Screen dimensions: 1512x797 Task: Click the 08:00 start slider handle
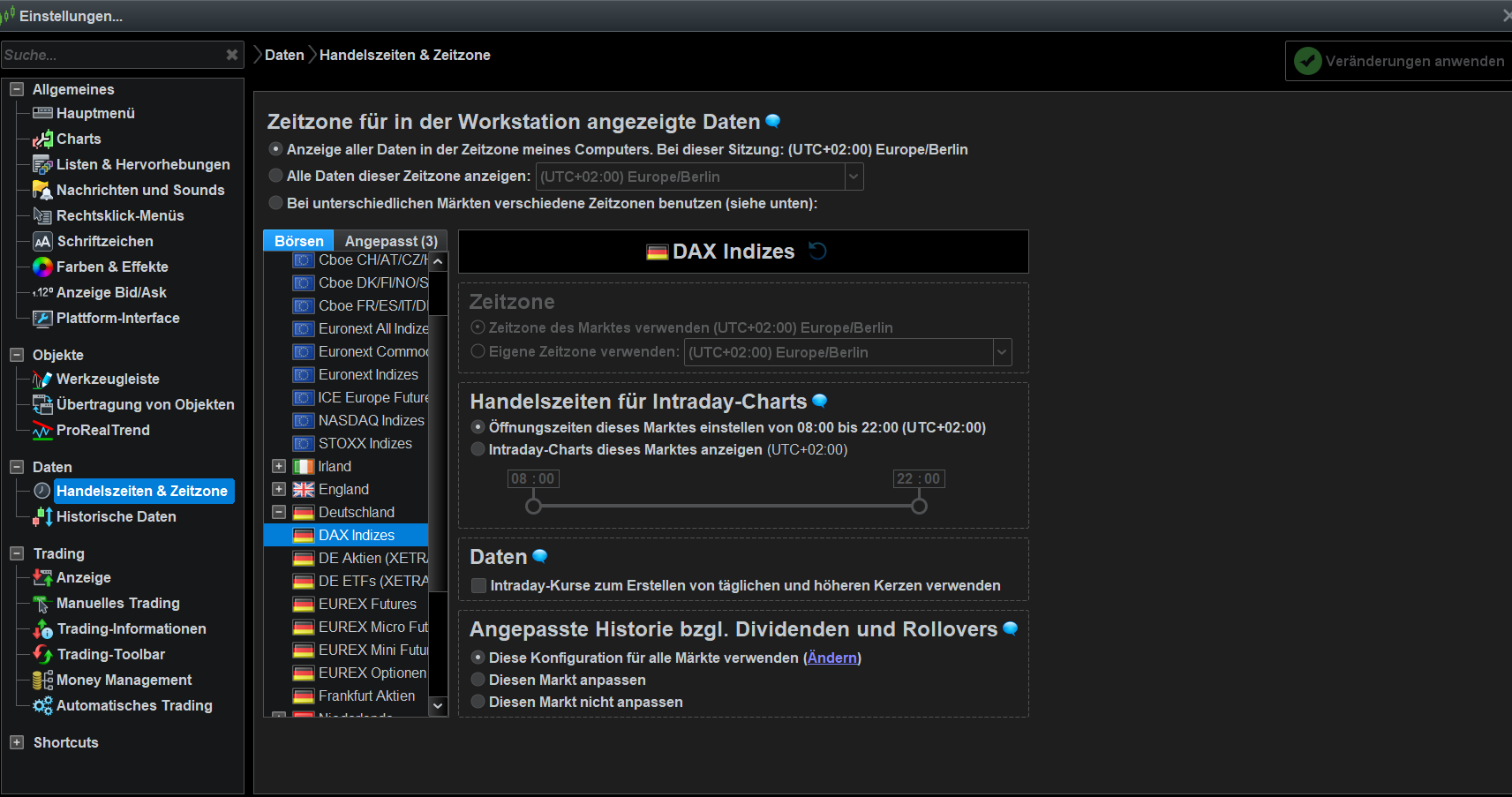(533, 506)
